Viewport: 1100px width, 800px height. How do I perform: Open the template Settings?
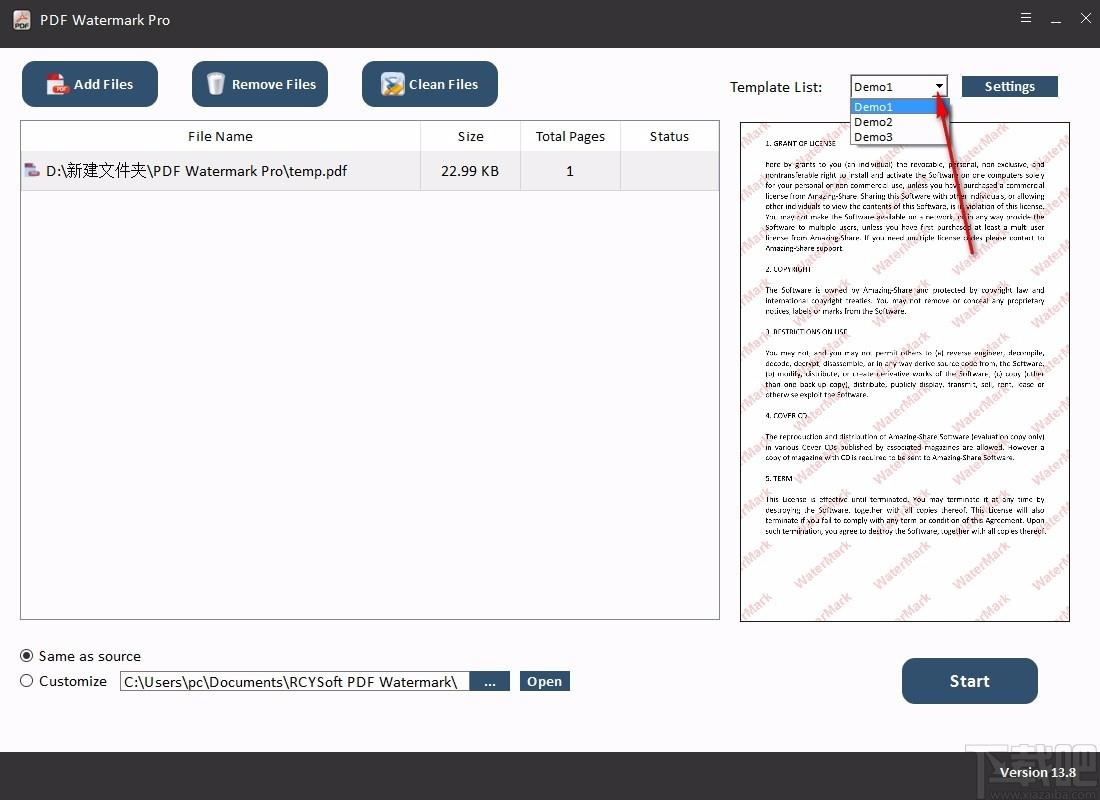(x=1010, y=86)
